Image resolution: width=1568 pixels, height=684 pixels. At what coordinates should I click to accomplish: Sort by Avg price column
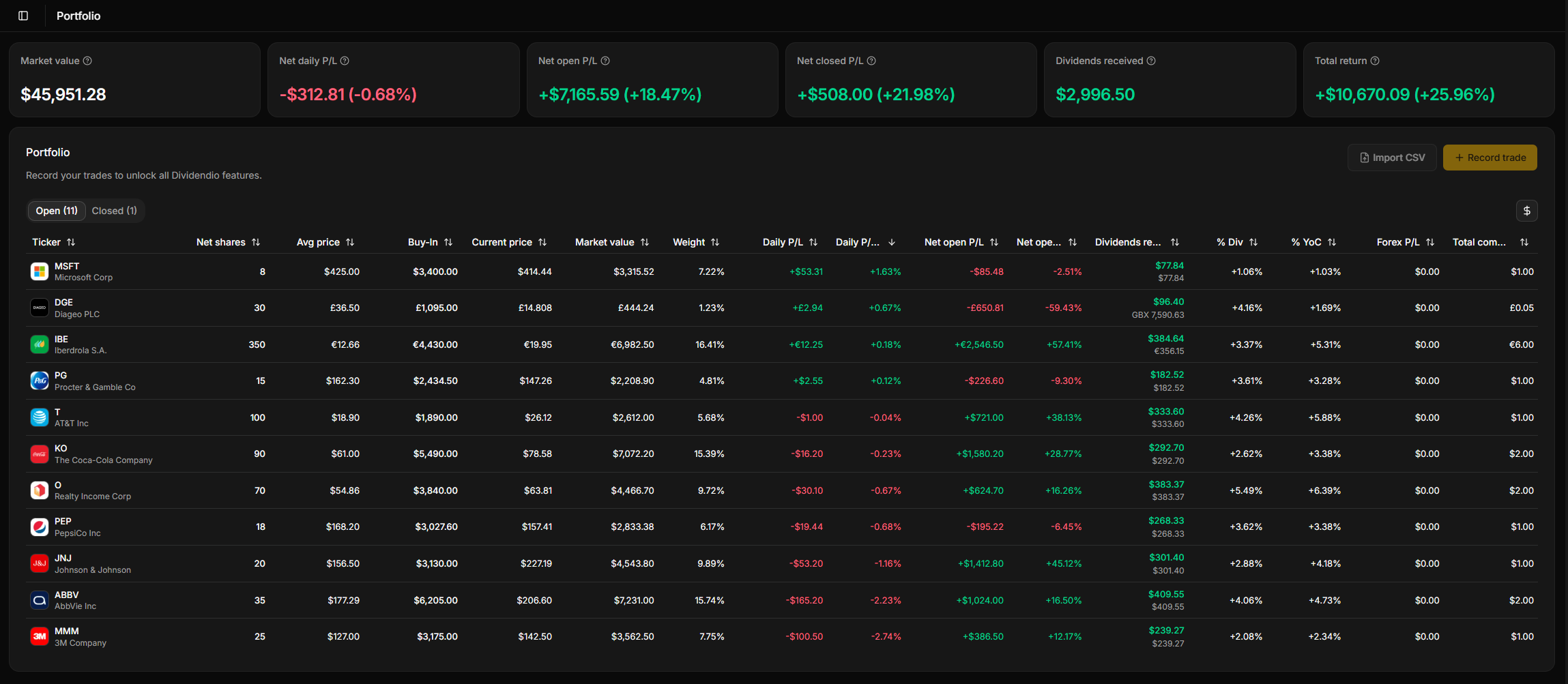325,242
